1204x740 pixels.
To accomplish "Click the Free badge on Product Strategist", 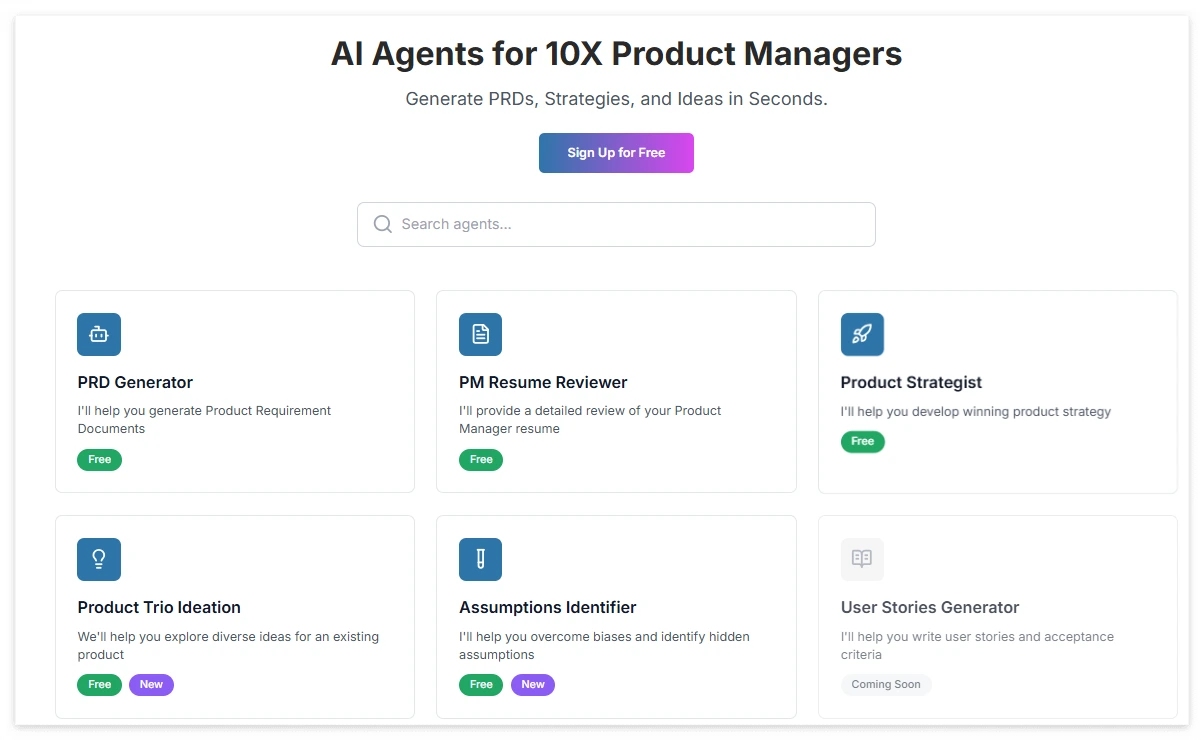I will point(862,441).
